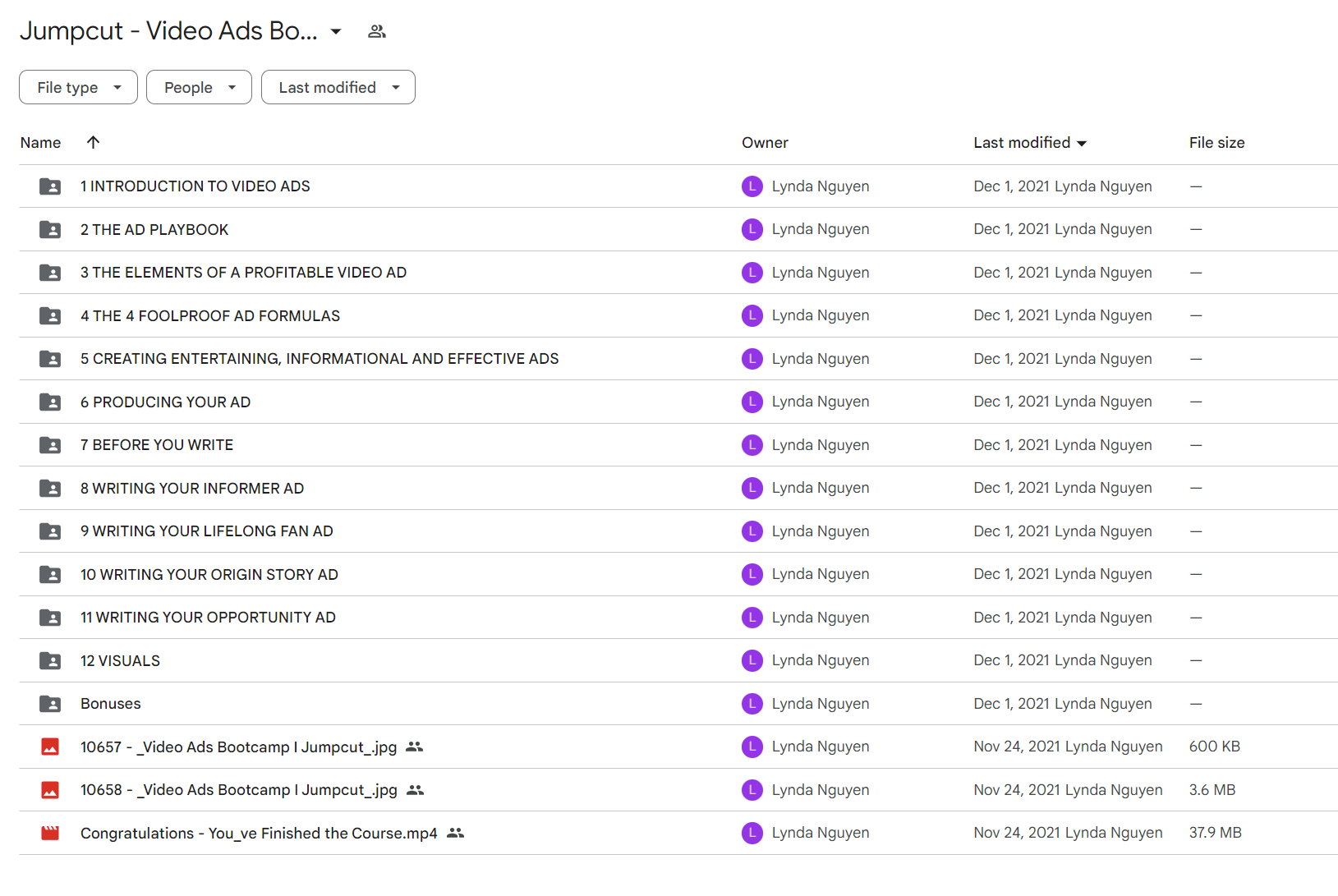Click folder icon for 1 INTRODUCTION TO VIDEO ADS
The image size is (1338, 896).
50,186
